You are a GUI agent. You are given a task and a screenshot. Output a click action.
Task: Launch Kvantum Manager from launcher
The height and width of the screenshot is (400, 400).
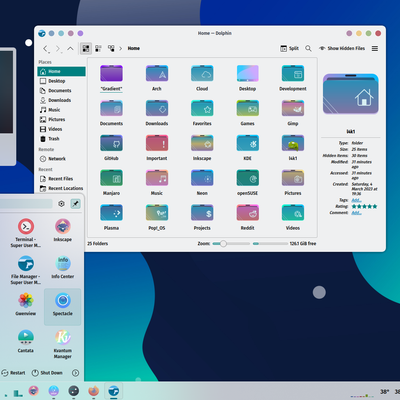click(63, 344)
